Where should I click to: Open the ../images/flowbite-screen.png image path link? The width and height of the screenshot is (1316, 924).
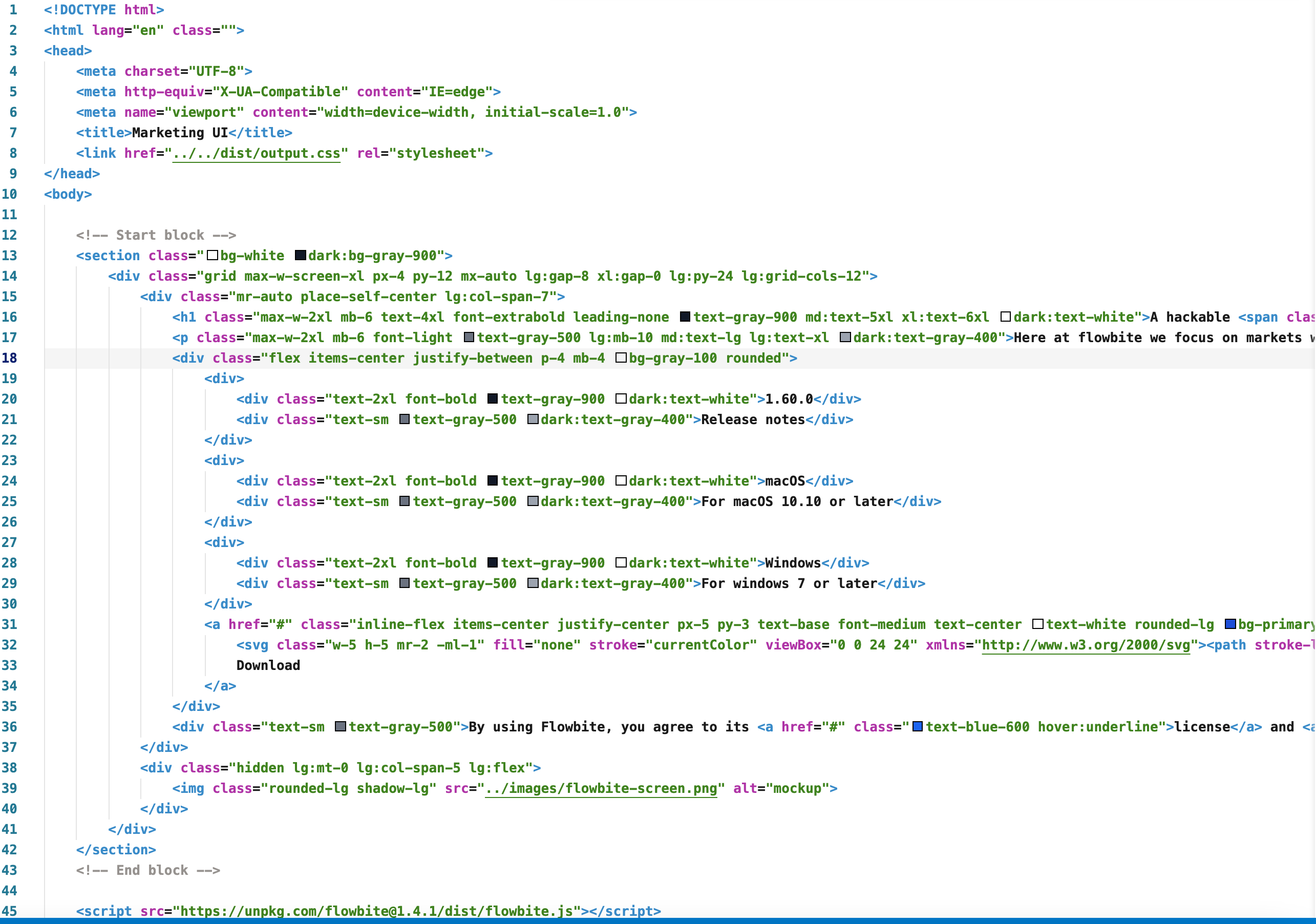click(x=601, y=788)
